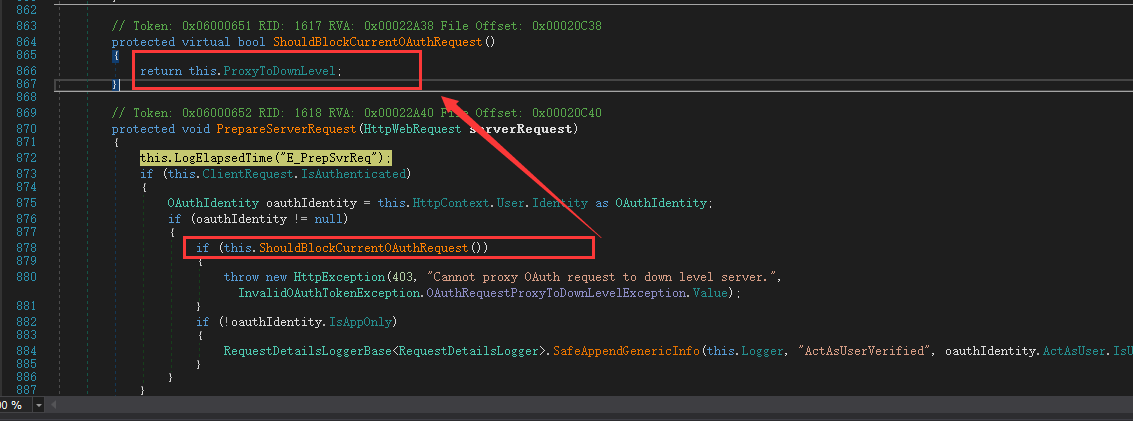Open the HttpWebRequest parameter type
Viewport: 1133px width, 421px height.
[x=410, y=129]
